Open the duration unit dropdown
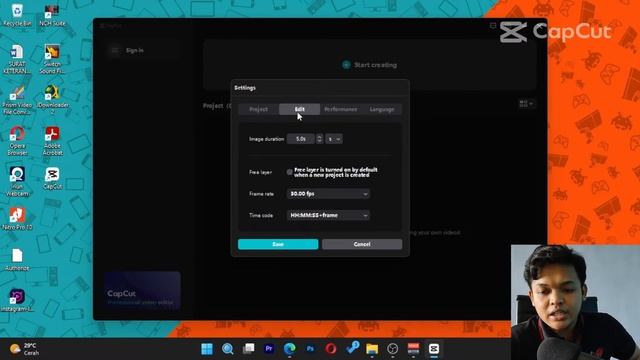 [x=334, y=139]
